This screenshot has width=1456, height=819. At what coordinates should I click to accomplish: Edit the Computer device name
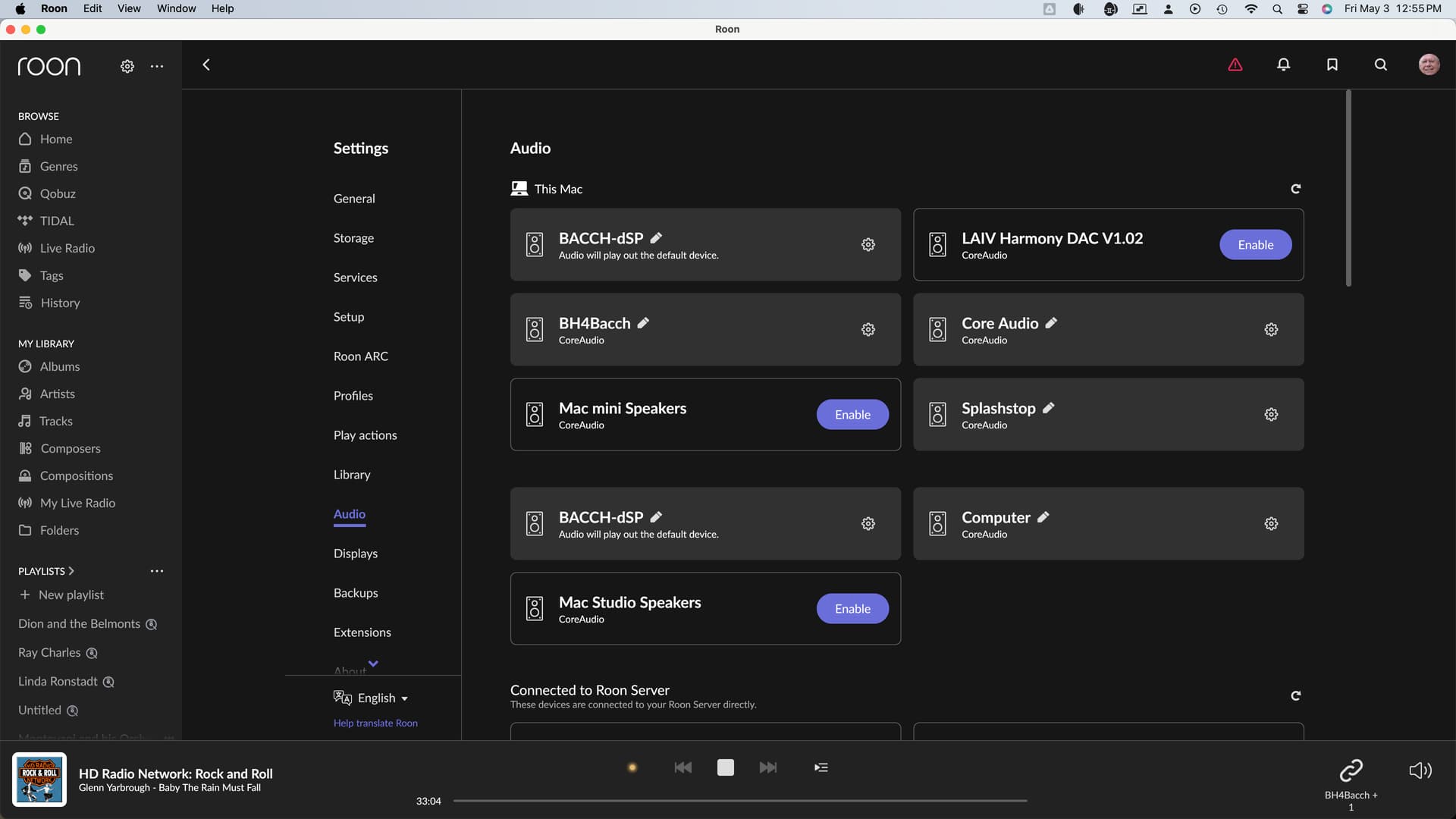click(1043, 517)
